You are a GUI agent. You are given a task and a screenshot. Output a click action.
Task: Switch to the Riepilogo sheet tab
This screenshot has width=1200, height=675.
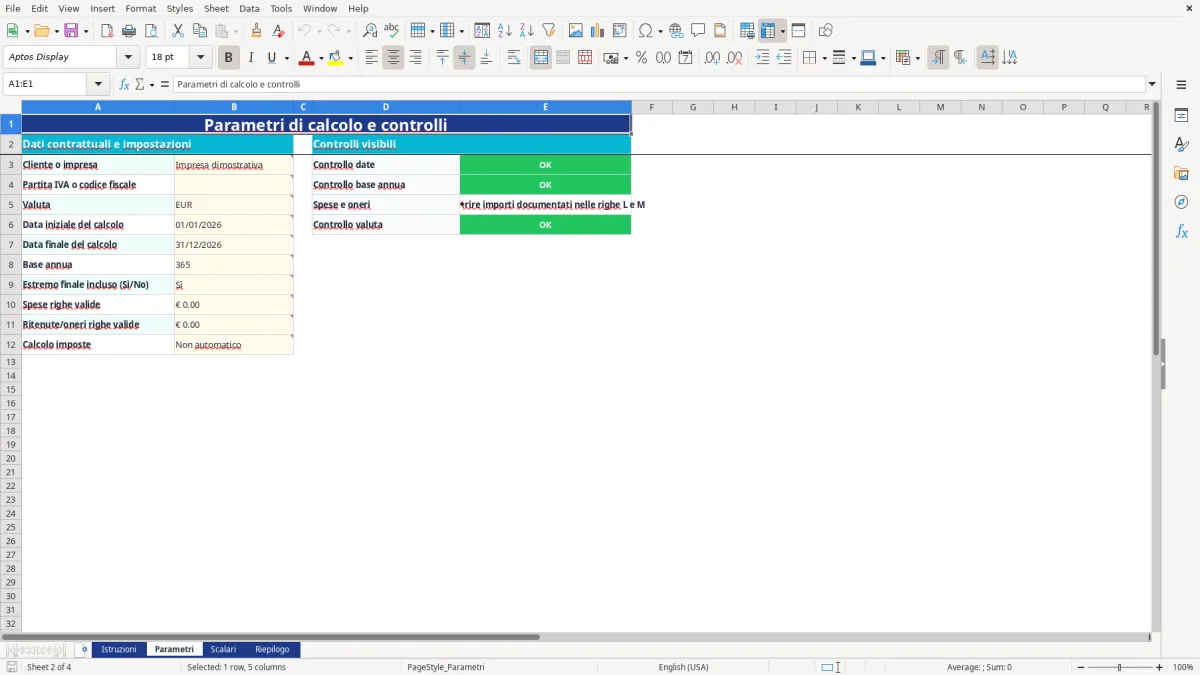pyautogui.click(x=272, y=649)
